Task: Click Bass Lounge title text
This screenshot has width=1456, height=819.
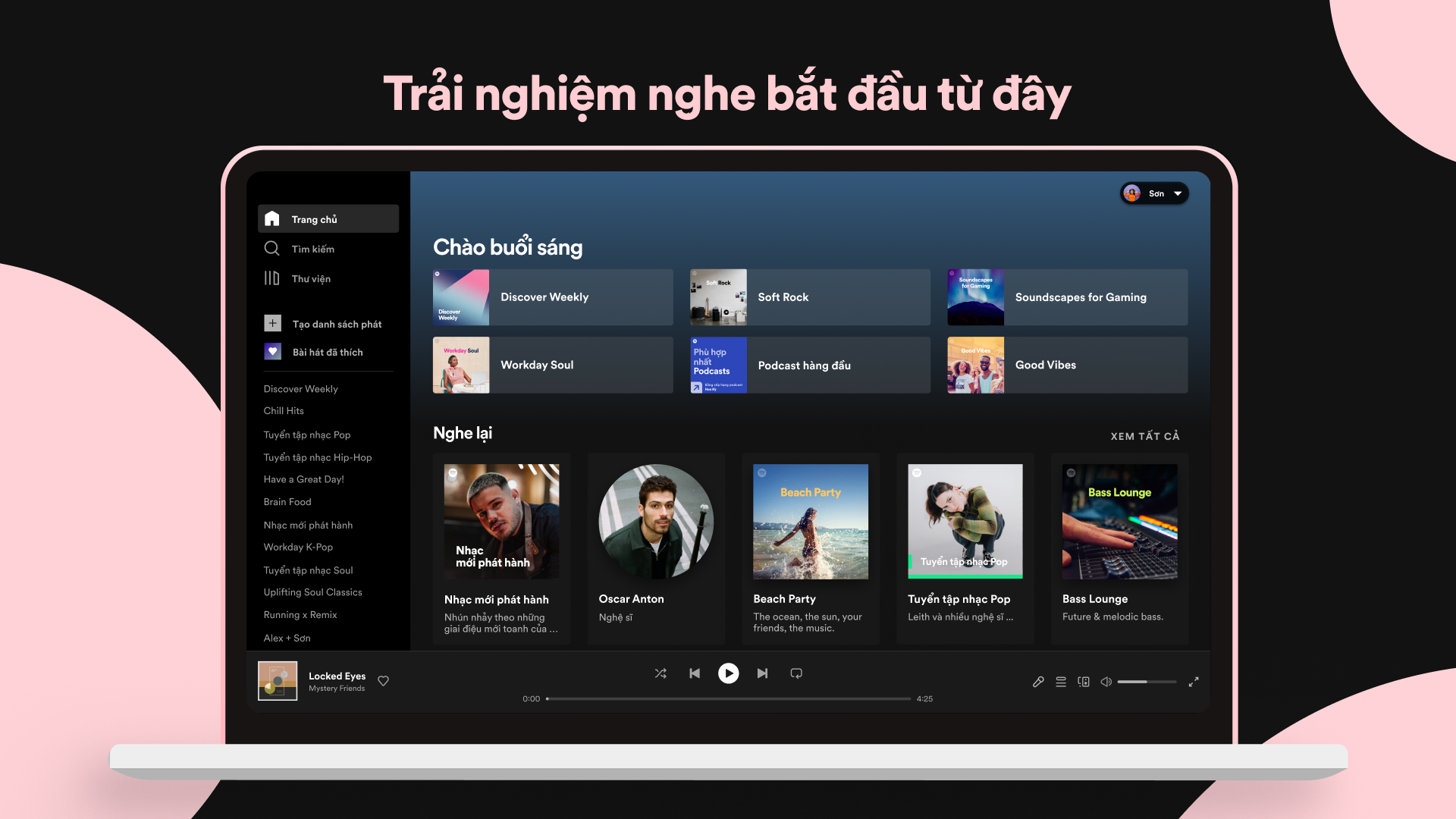Action: pyautogui.click(x=1095, y=599)
